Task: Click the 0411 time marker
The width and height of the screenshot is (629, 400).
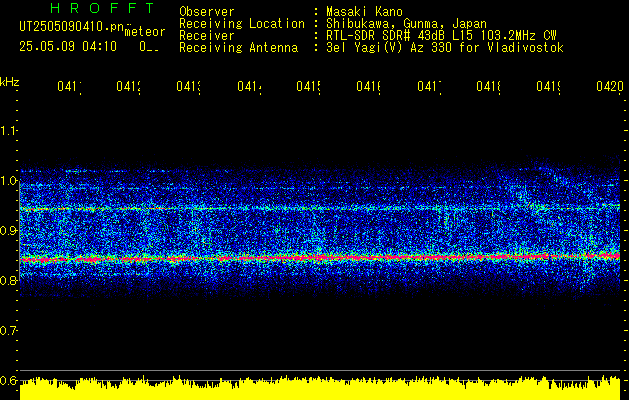Action: pos(69,86)
